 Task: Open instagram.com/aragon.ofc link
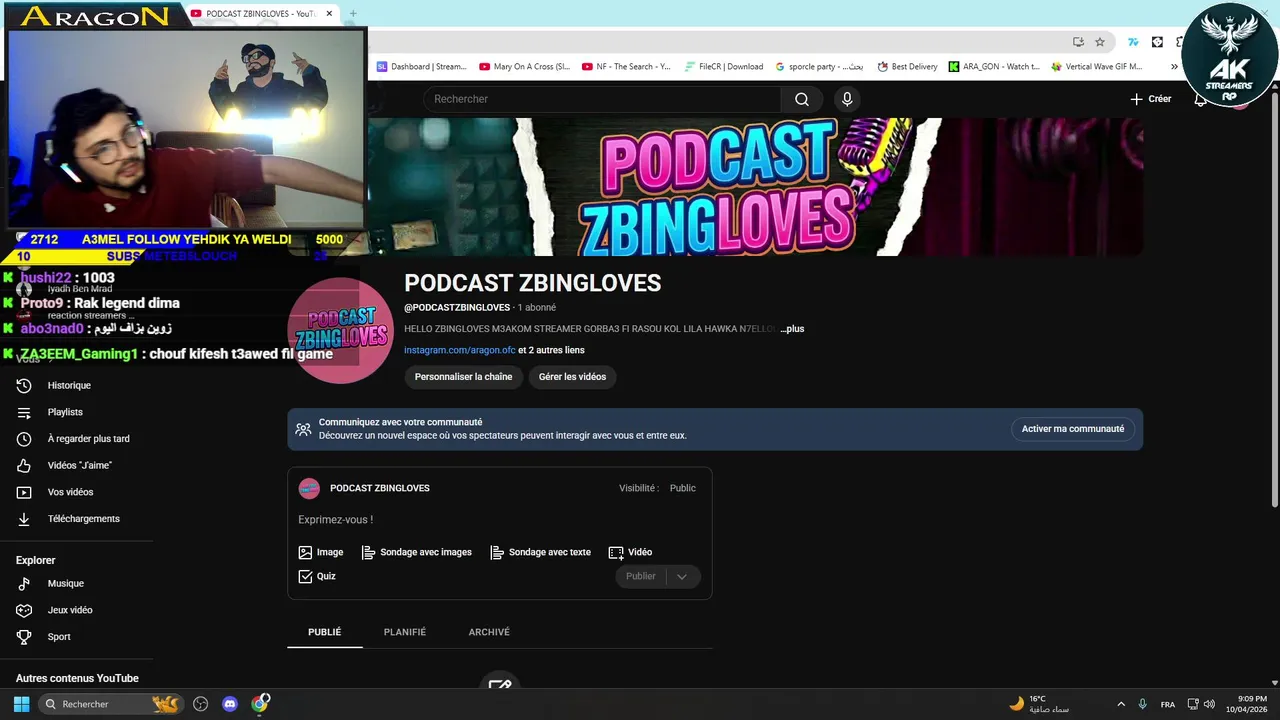460,350
